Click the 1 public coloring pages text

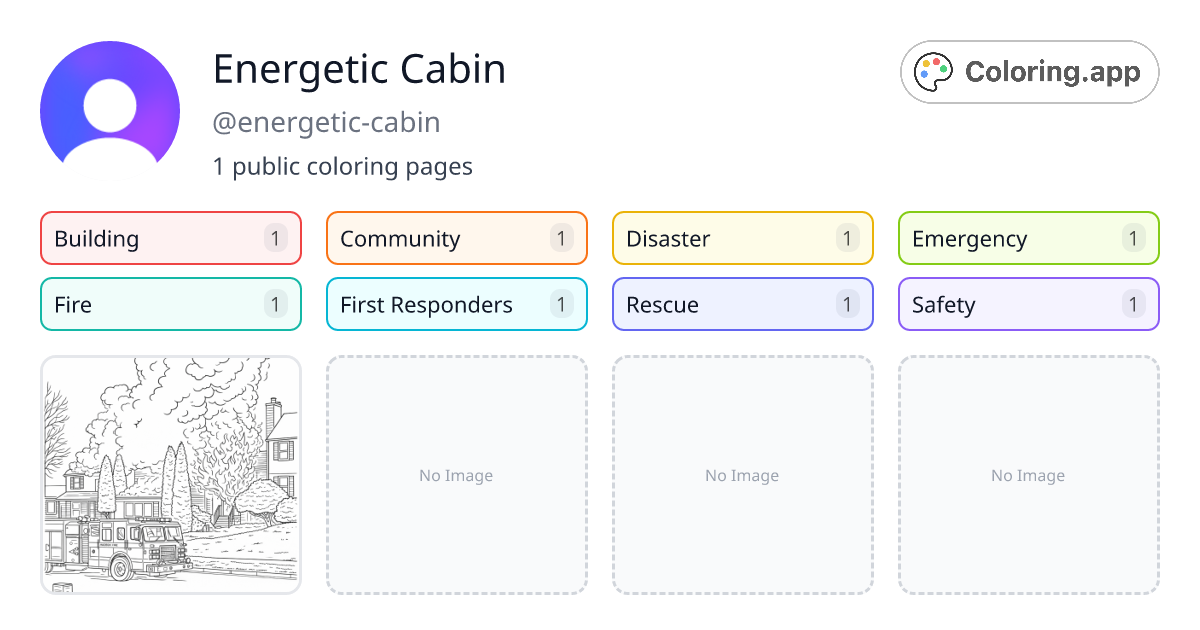pyautogui.click(x=343, y=166)
